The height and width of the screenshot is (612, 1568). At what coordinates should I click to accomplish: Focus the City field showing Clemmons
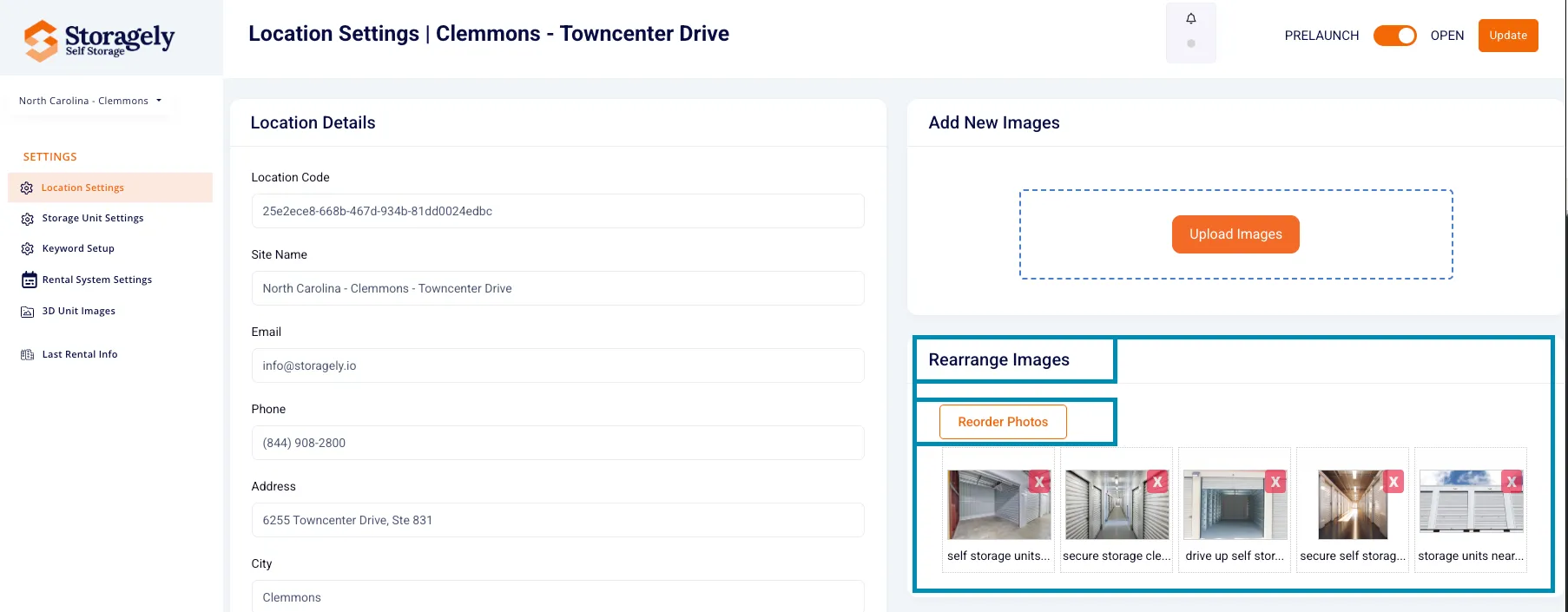[x=558, y=596]
